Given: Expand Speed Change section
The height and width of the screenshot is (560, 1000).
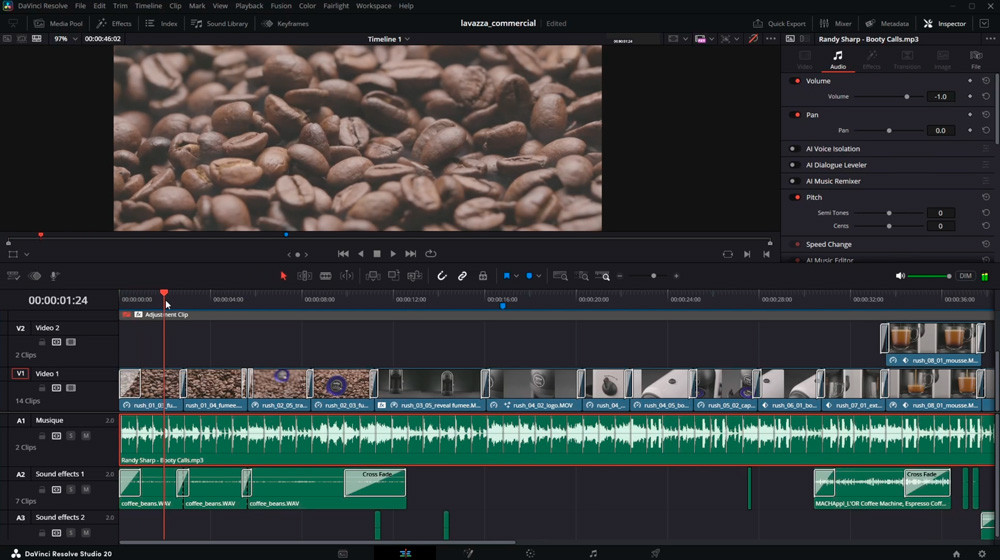Looking at the screenshot, I should pyautogui.click(x=828, y=244).
